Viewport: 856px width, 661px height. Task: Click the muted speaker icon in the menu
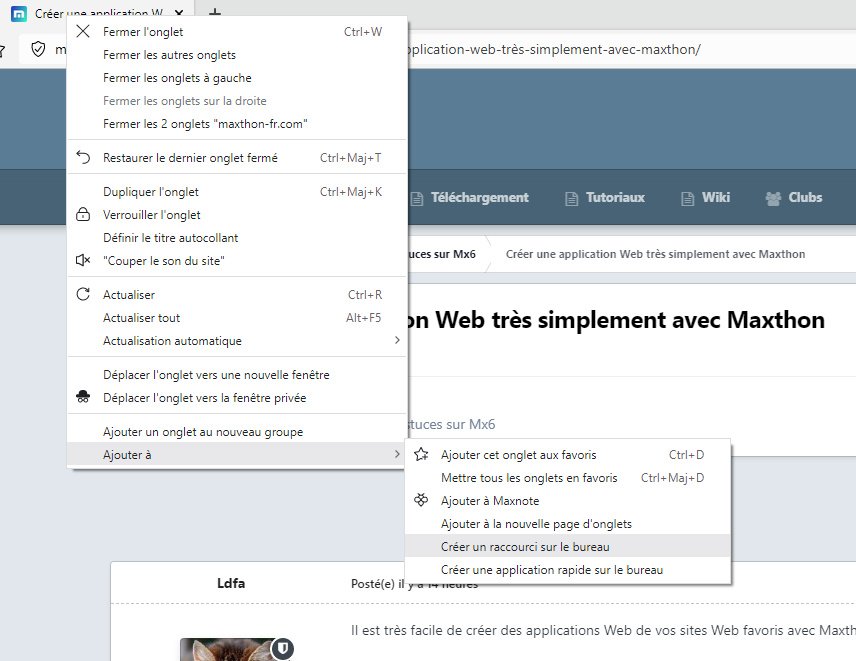(x=83, y=260)
